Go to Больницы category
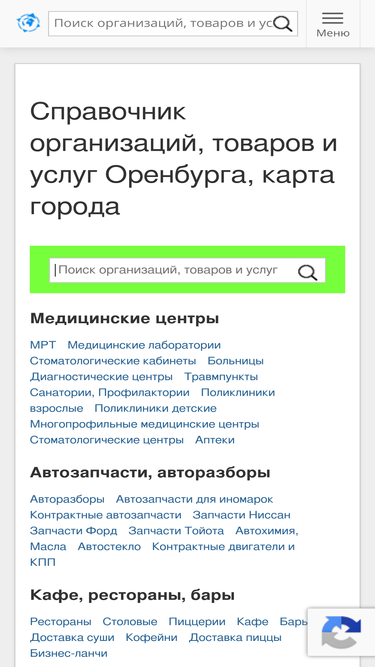 coord(236,361)
